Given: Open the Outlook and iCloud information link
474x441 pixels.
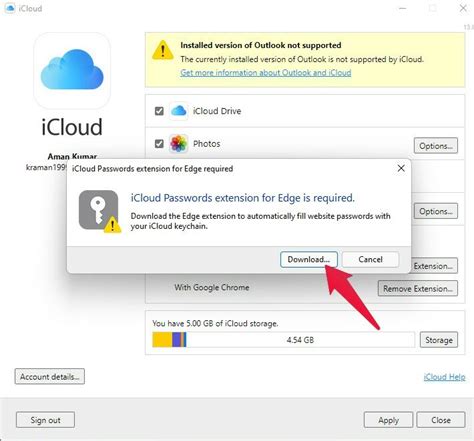Looking at the screenshot, I should (x=266, y=73).
